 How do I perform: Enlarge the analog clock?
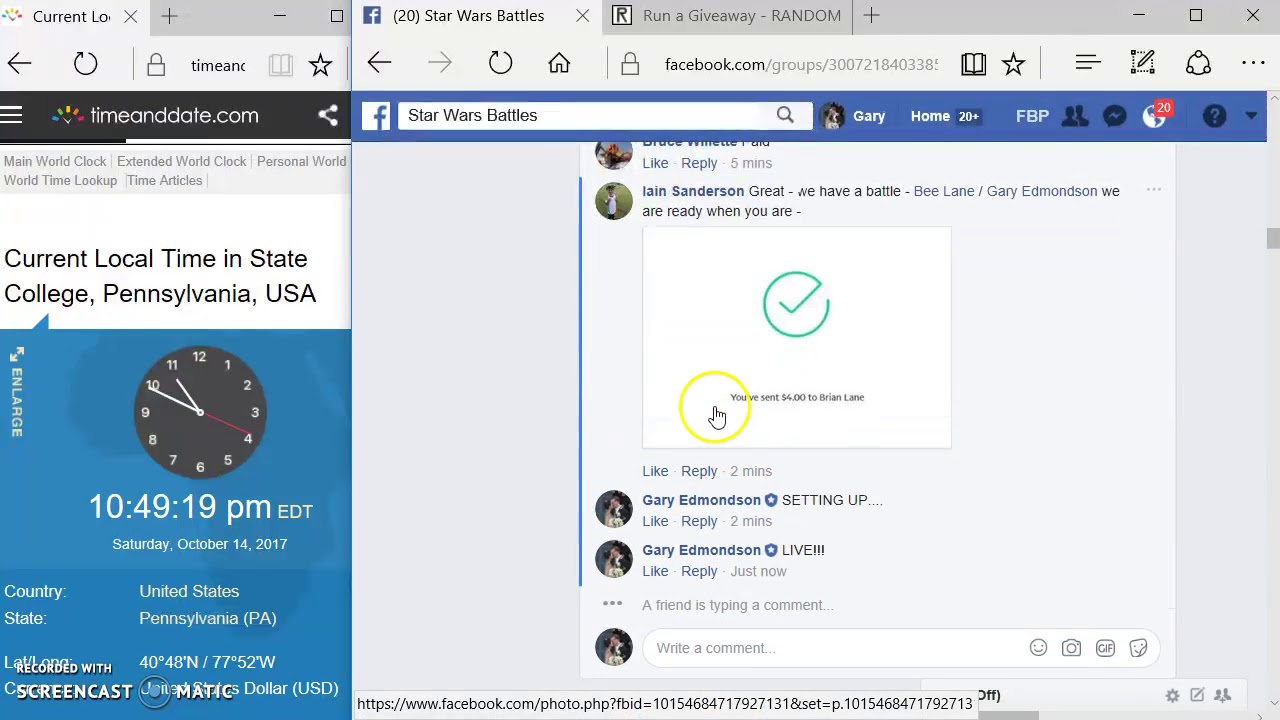[x=16, y=392]
